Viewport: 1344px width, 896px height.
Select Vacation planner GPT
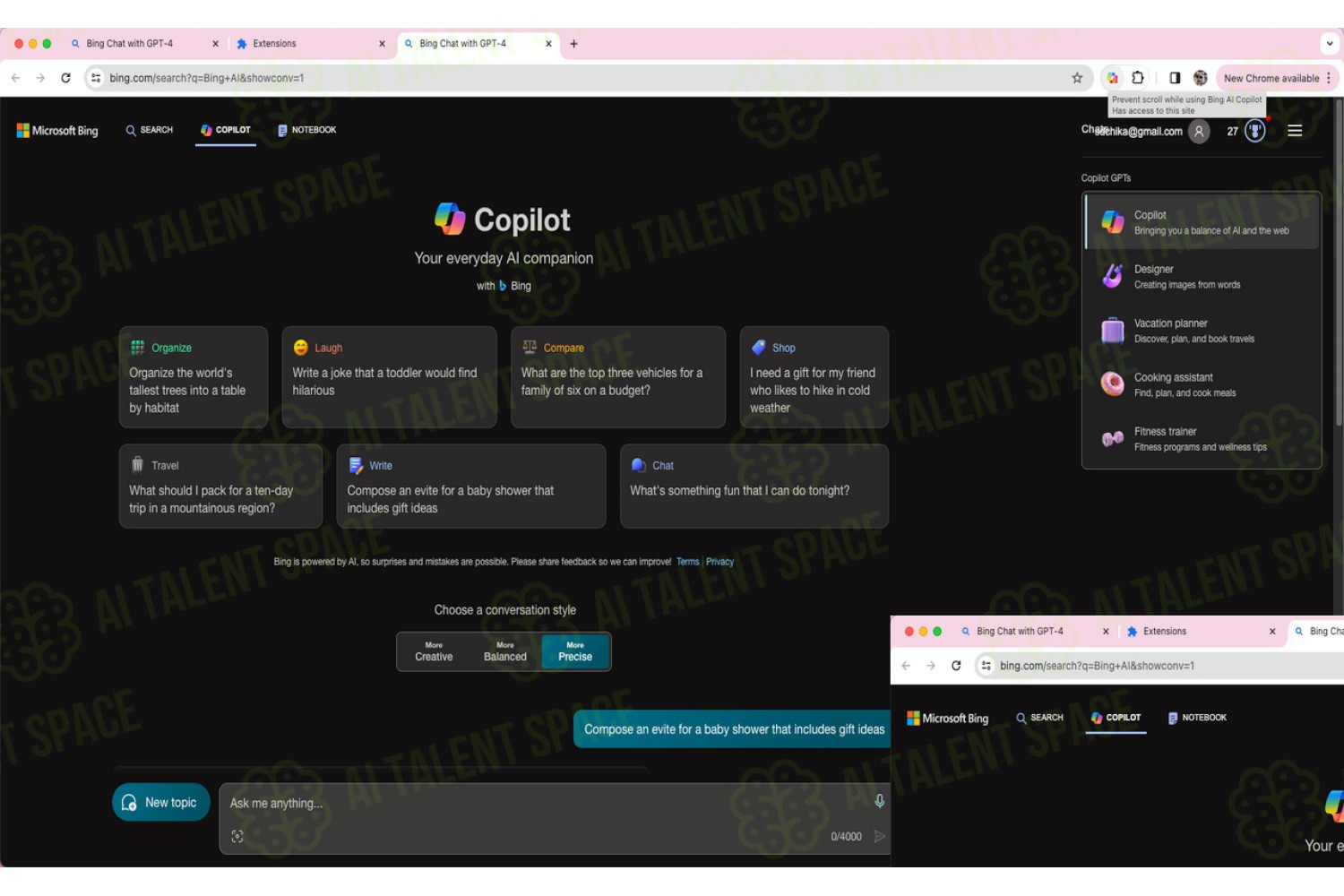tap(1202, 331)
